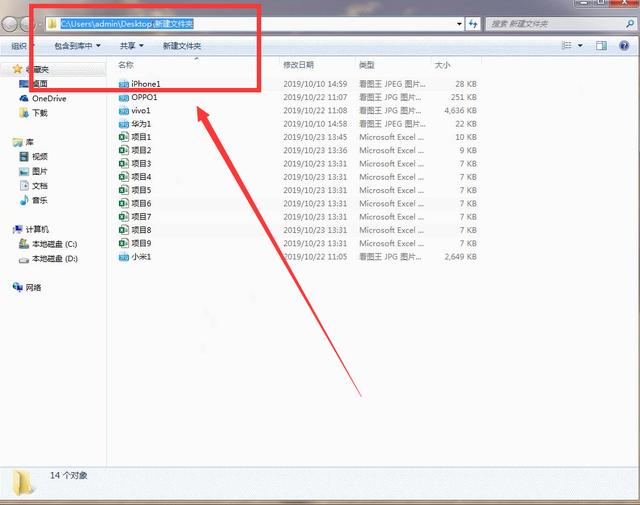Click the 项目1 Excel file icon

click(x=124, y=137)
